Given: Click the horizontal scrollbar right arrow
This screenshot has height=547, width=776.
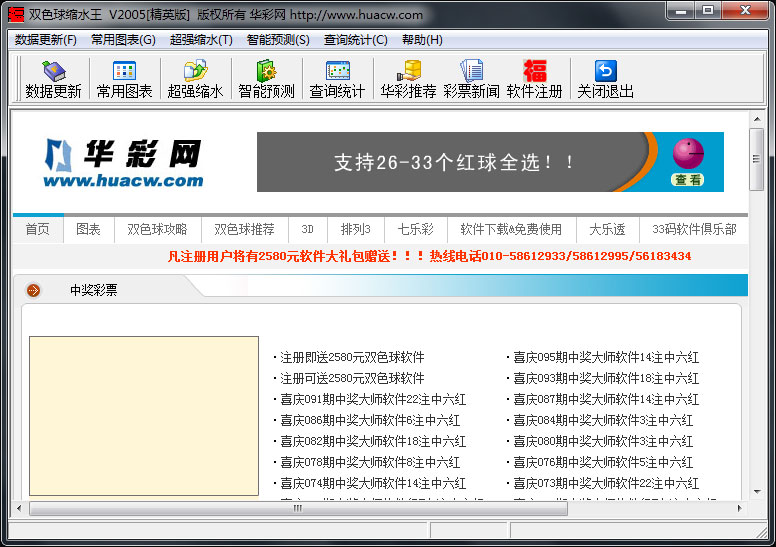Looking at the screenshot, I should coord(740,508).
